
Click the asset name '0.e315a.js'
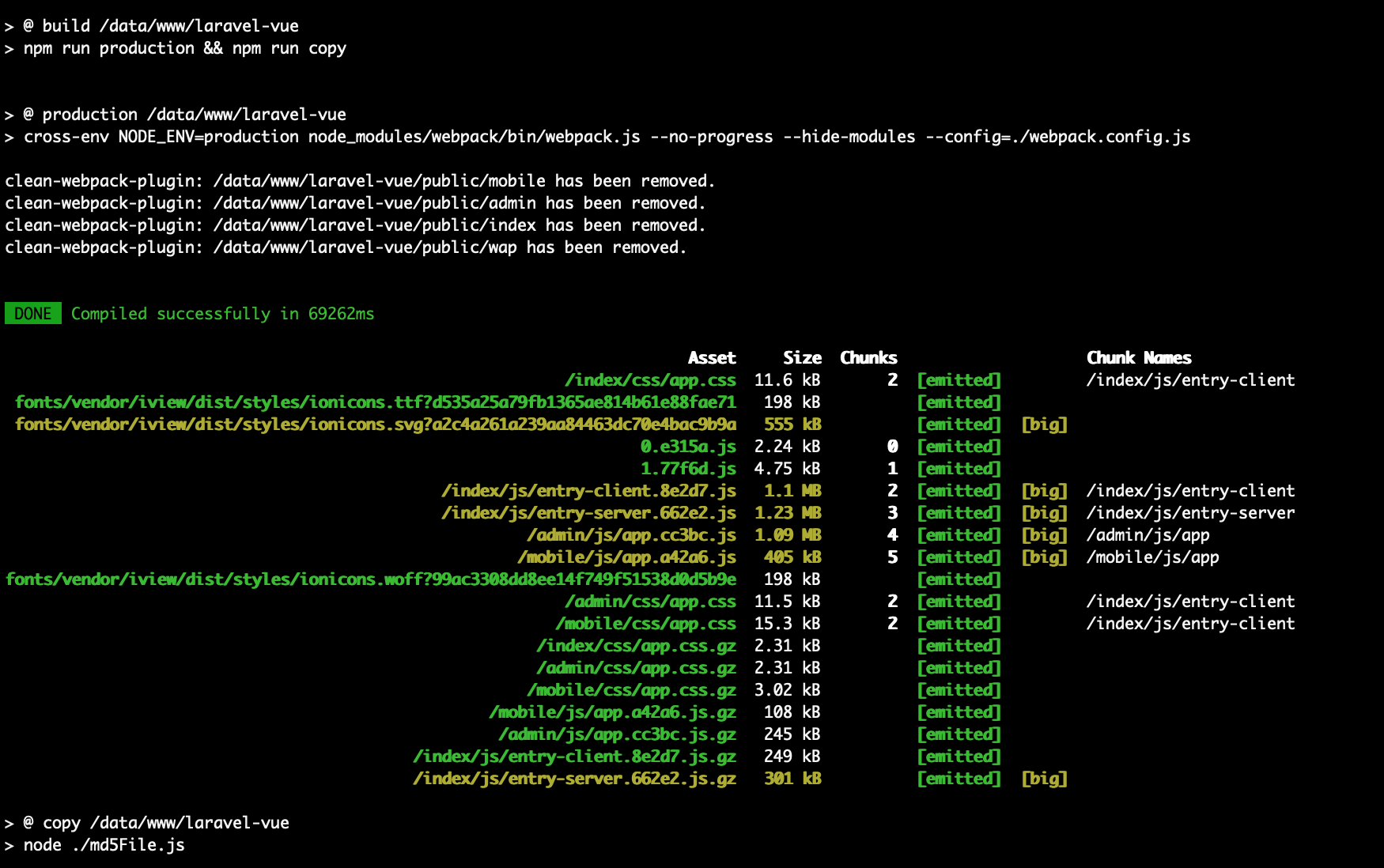tap(688, 447)
